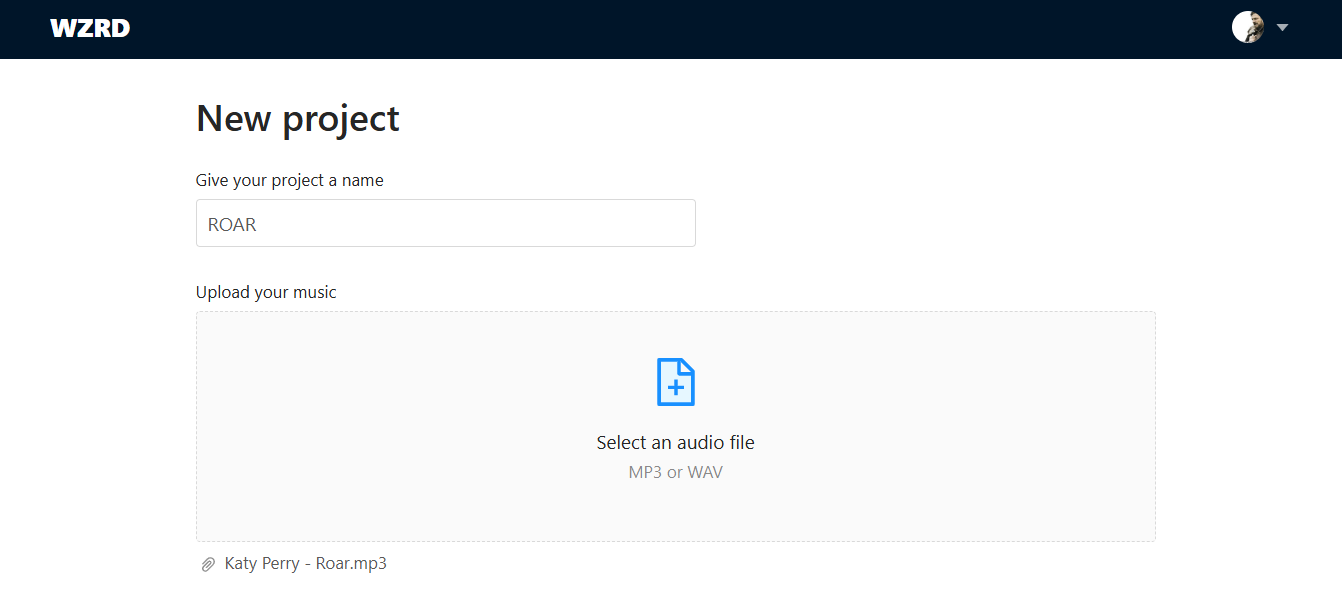
Task: Click the word ROAR in the name field
Action: pos(232,224)
